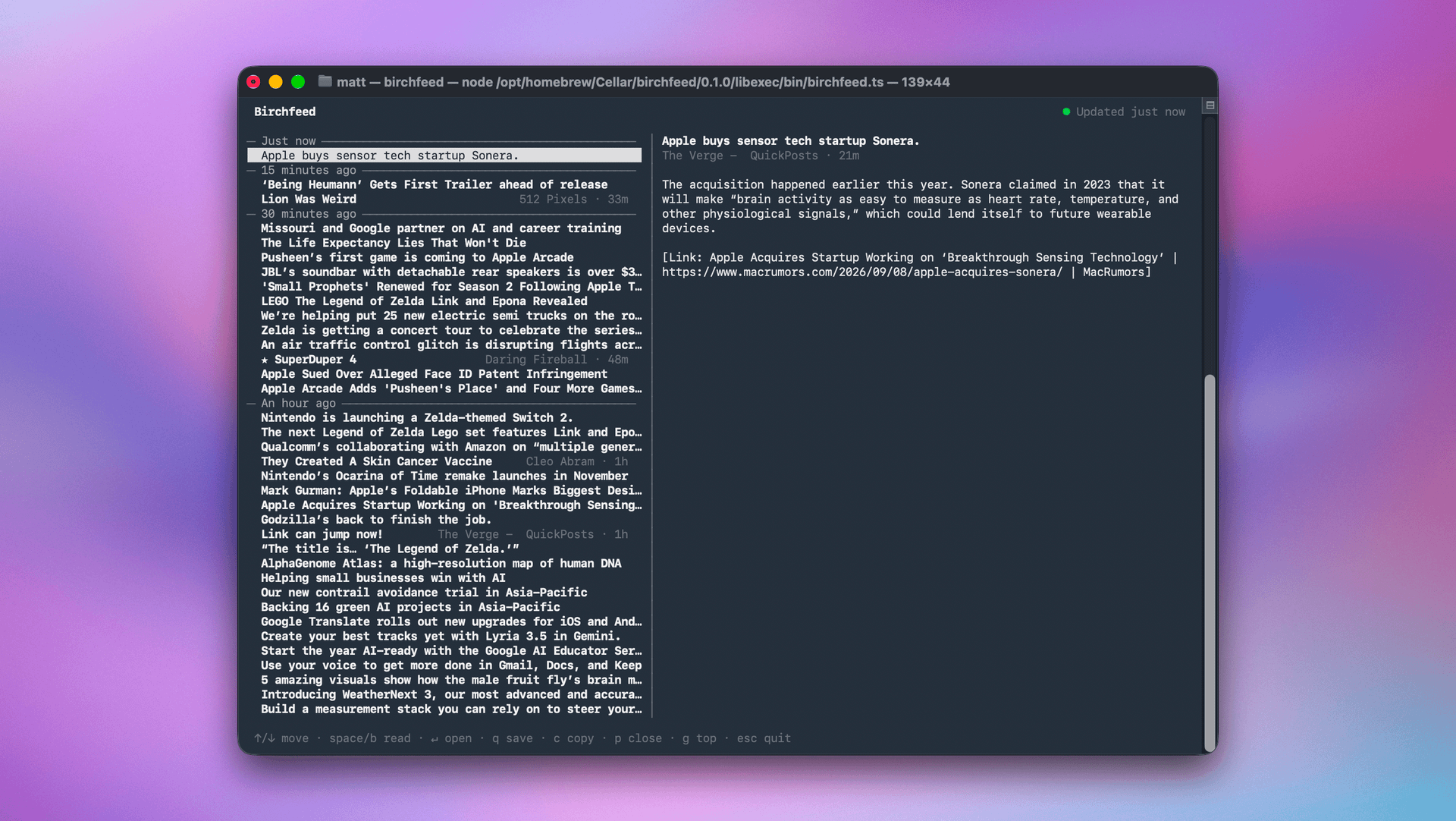Select 'Apple buys sensor tech startup Sonera.' row
The height and width of the screenshot is (821, 1456).
pyautogui.click(x=444, y=156)
